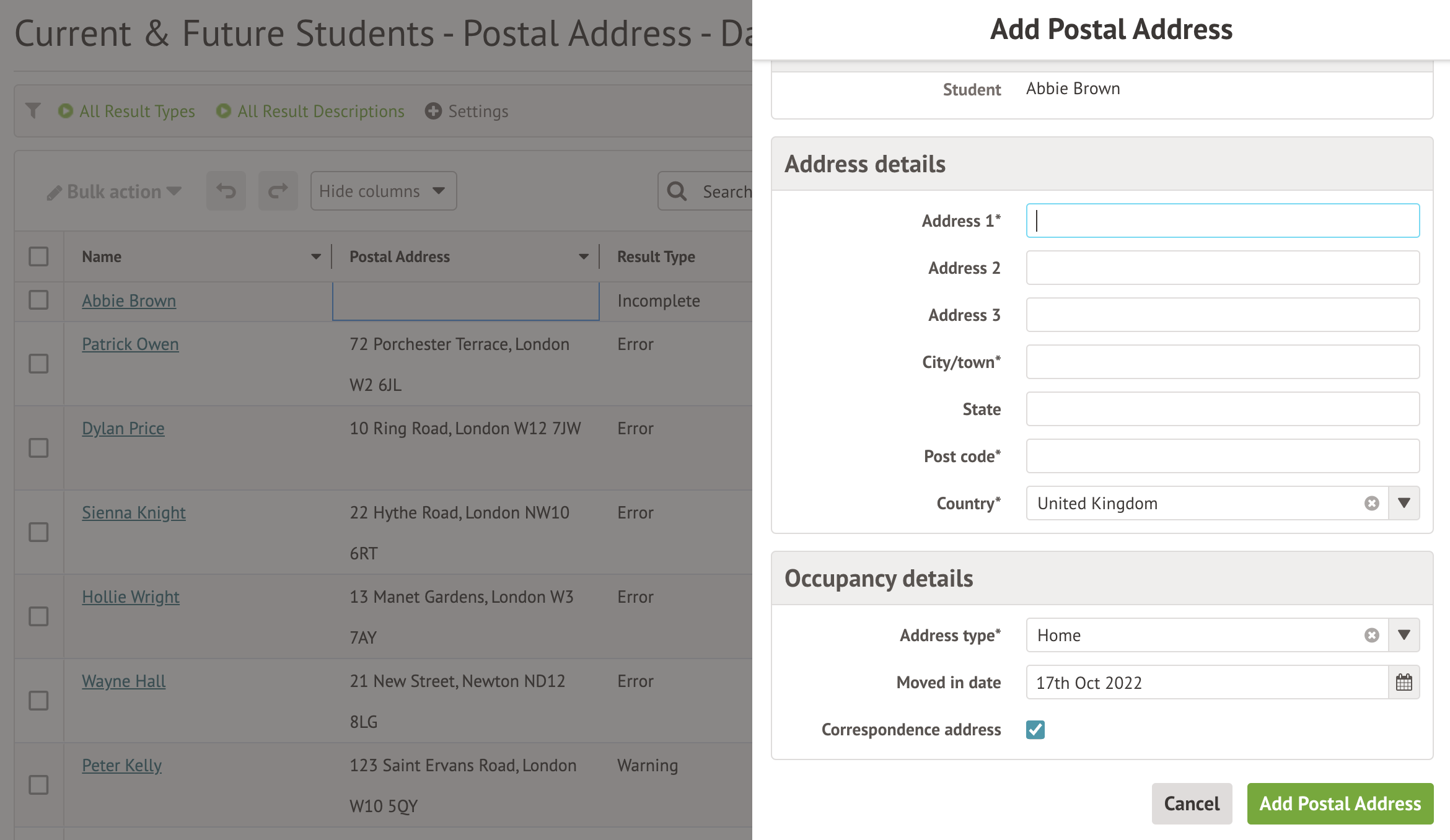The width and height of the screenshot is (1450, 840).
Task: Click the redo arrow icon
Action: click(x=278, y=191)
